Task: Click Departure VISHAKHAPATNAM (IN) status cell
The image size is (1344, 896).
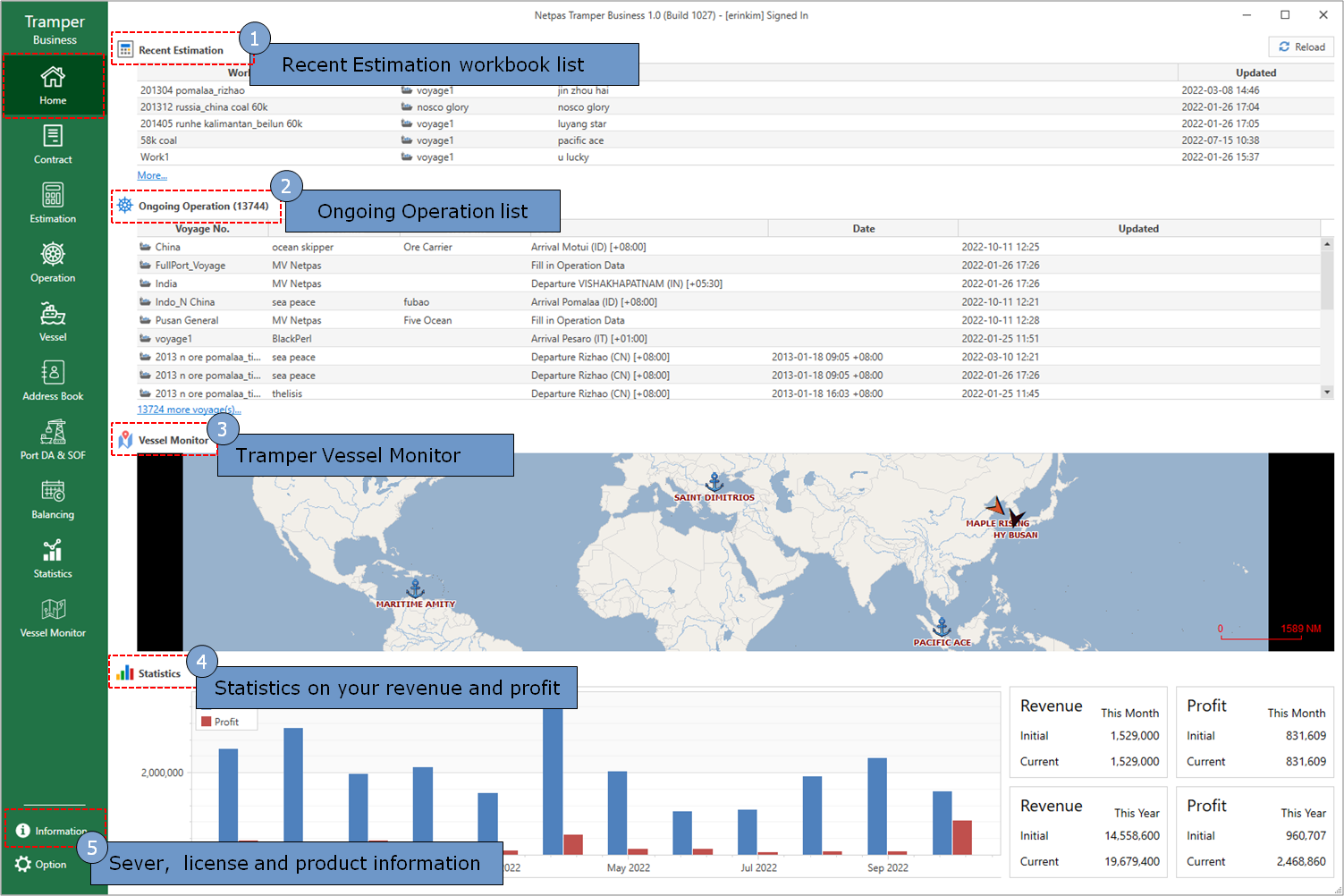Action: (x=627, y=283)
